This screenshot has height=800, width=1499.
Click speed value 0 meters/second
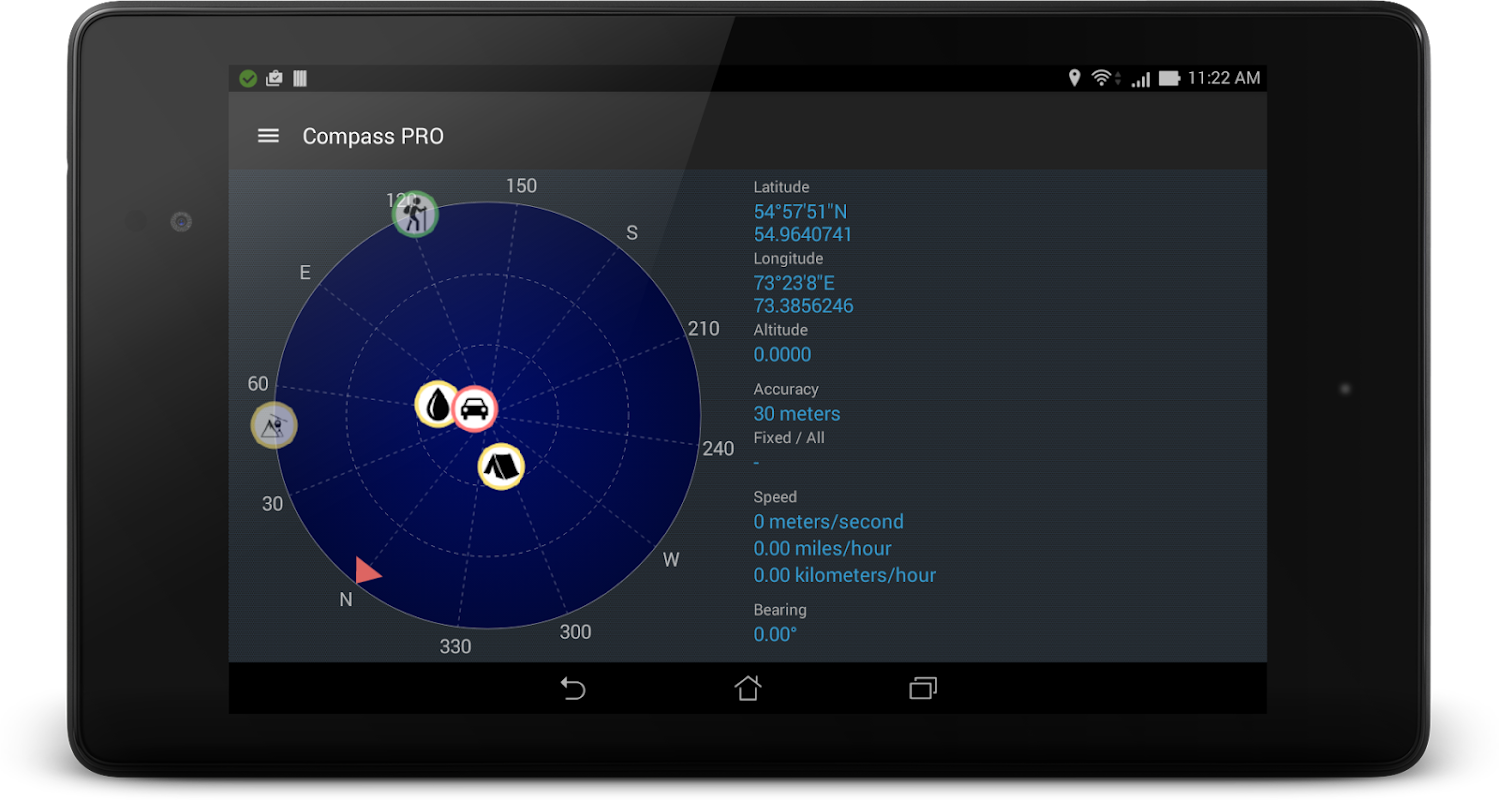828,521
